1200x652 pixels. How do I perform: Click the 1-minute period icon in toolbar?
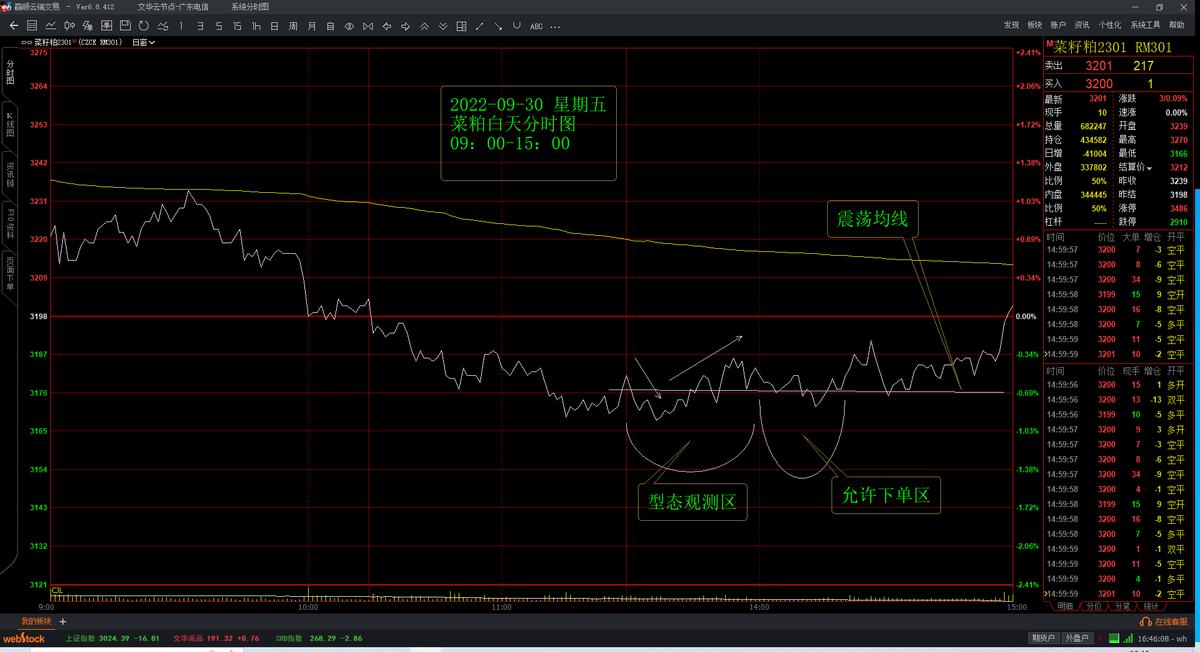[x=182, y=26]
